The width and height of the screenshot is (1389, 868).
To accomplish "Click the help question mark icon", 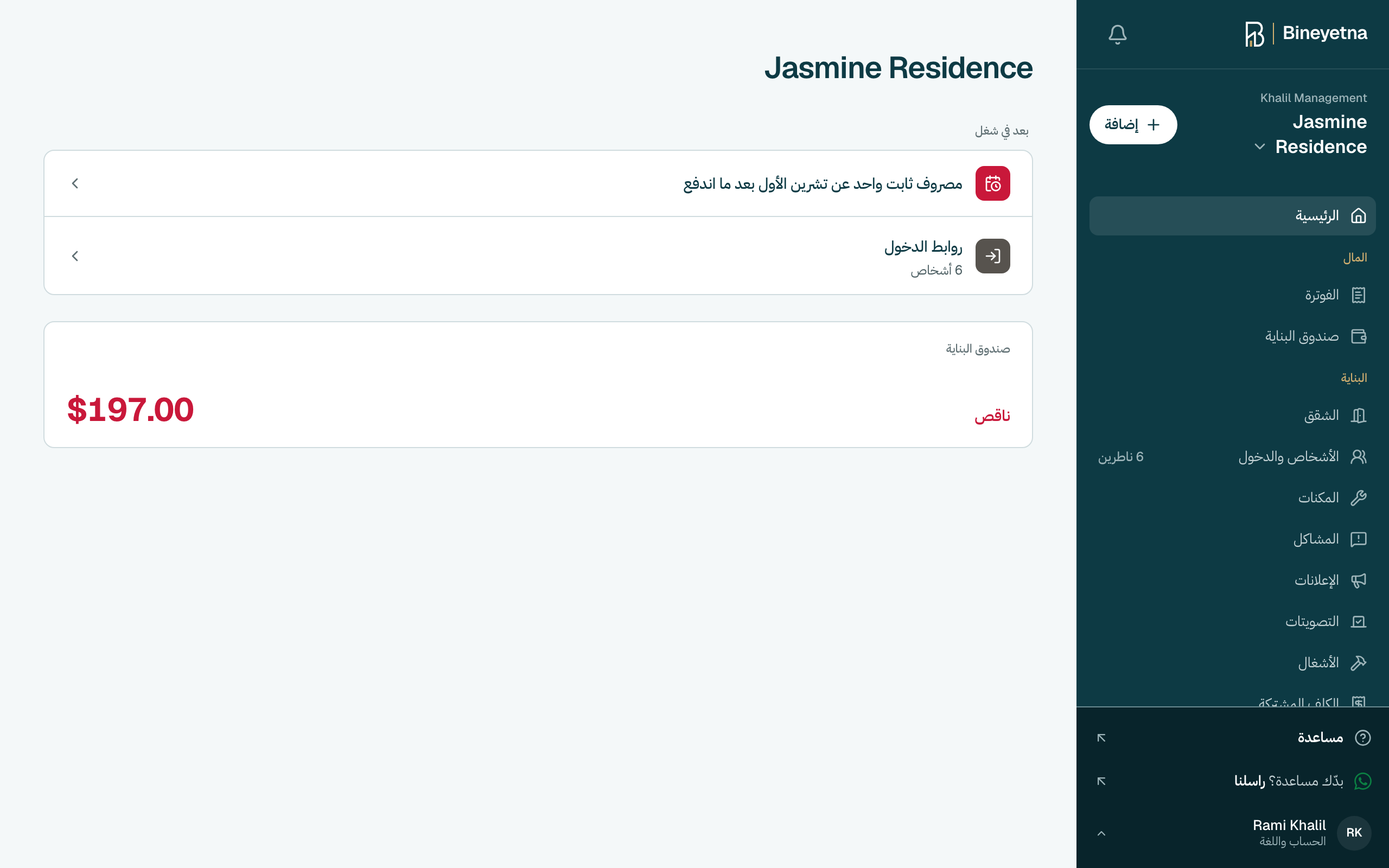I will tap(1362, 738).
